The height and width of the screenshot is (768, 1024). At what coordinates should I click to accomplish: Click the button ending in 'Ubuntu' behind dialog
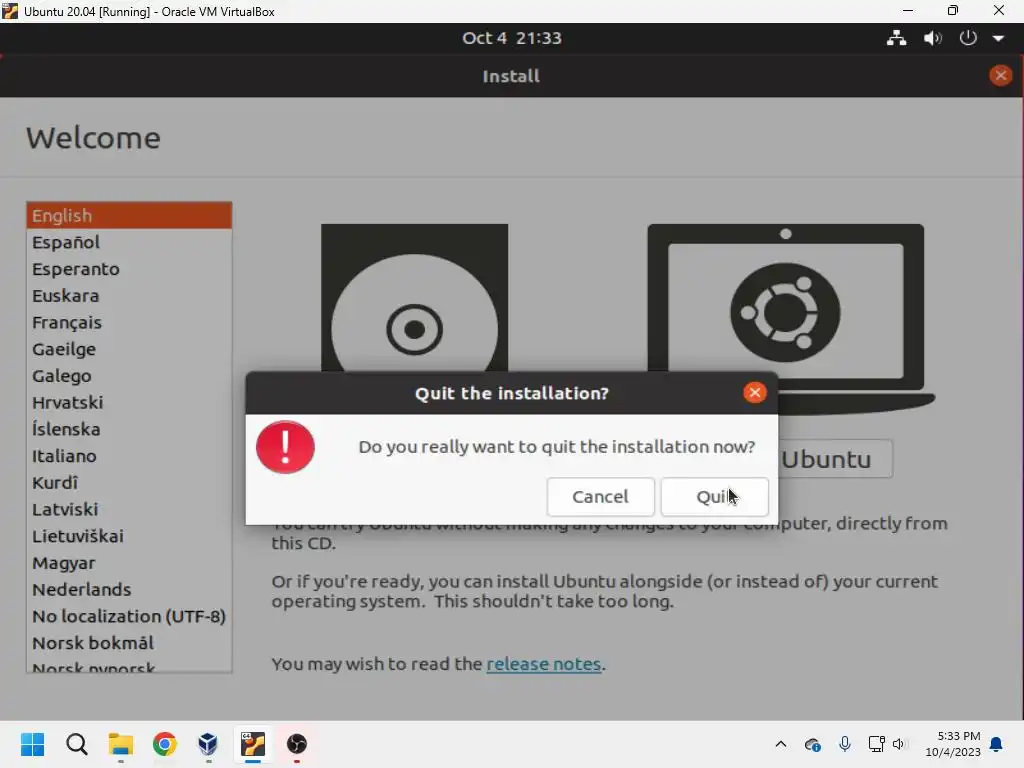pyautogui.click(x=835, y=459)
